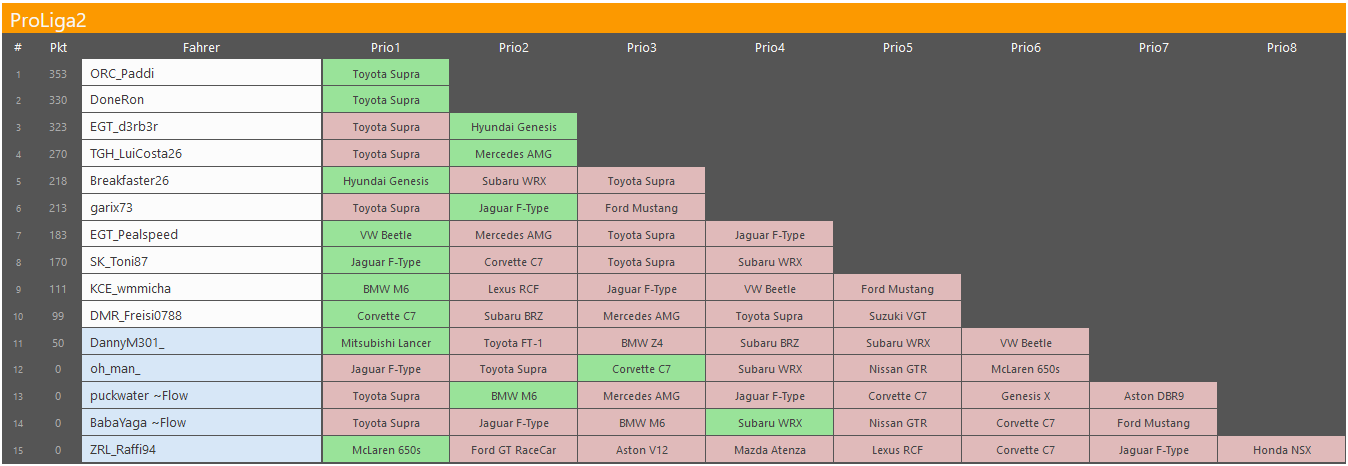Select the Honda NSX cell
1348x466 pixels.
click(1281, 450)
